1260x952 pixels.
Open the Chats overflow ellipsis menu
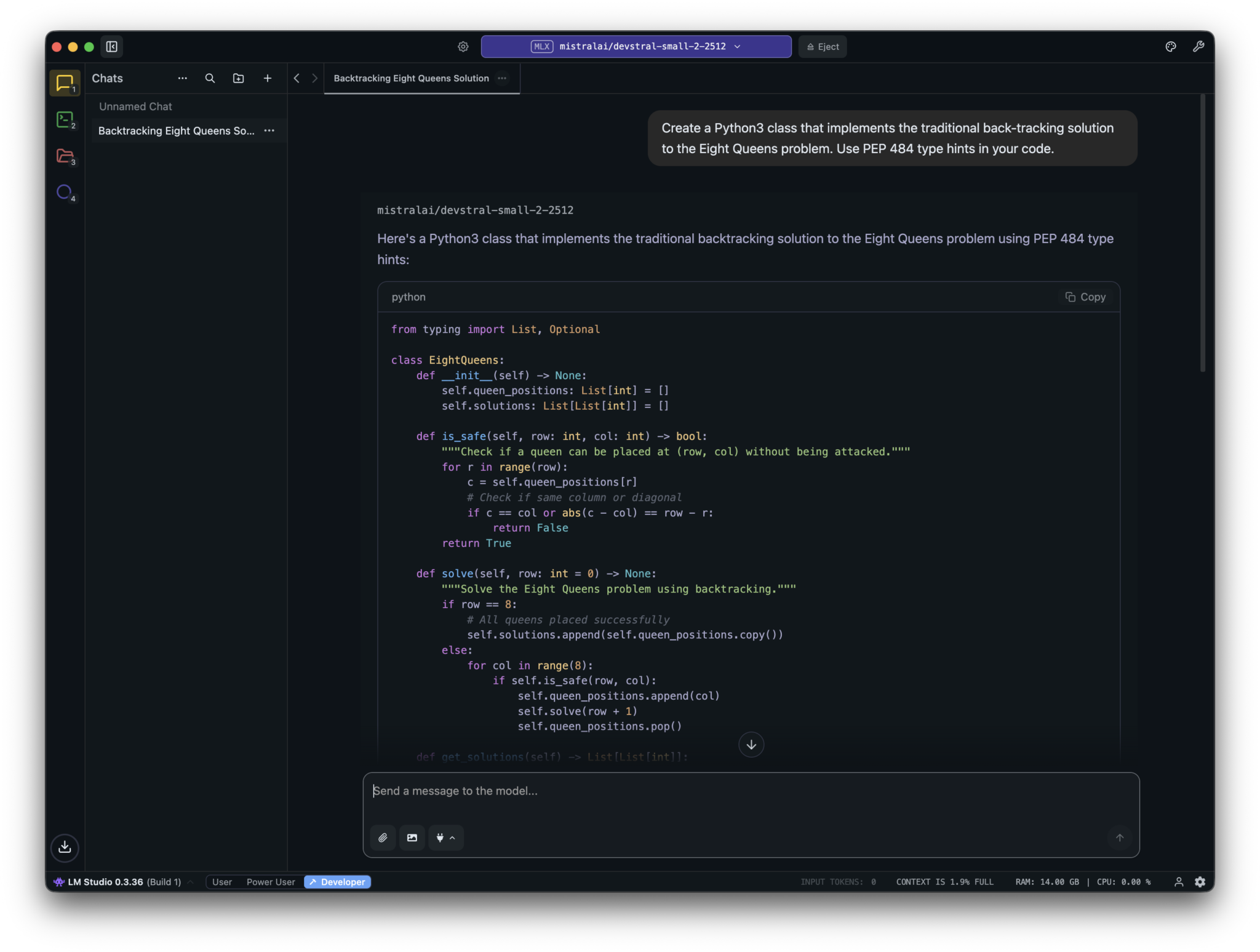(182, 78)
